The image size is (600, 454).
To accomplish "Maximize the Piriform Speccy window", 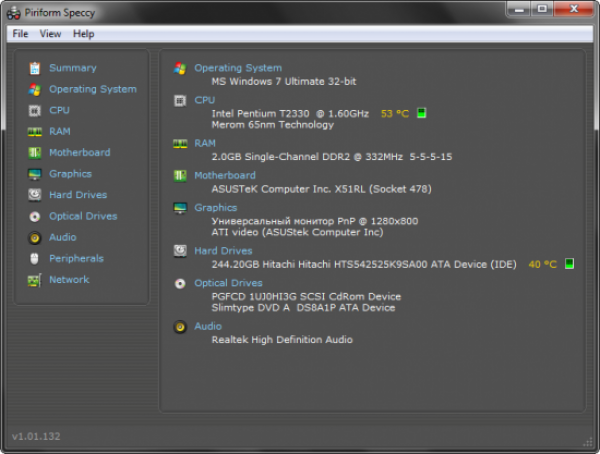I will pyautogui.click(x=542, y=9).
